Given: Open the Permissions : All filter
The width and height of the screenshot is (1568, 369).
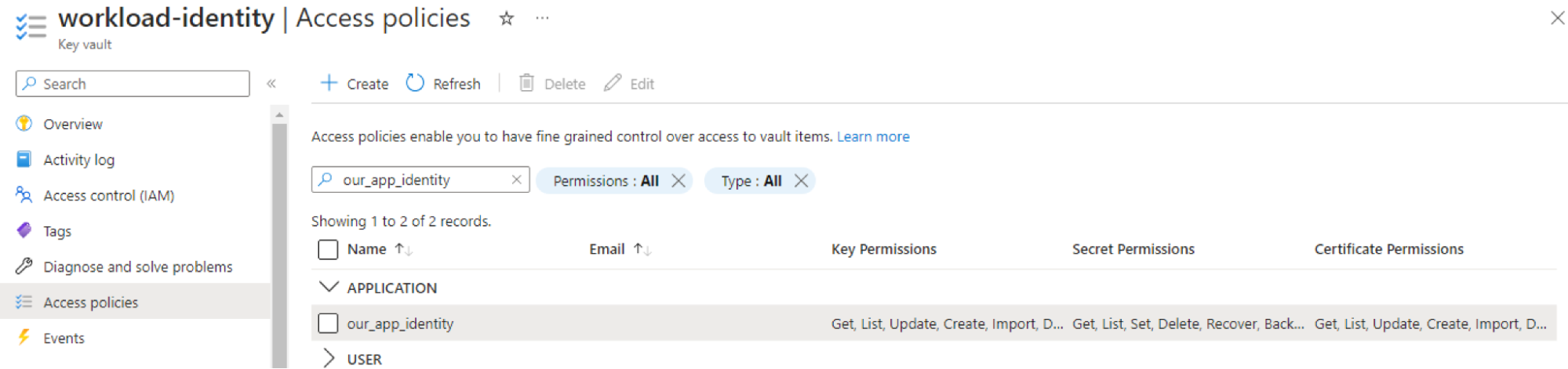Looking at the screenshot, I should point(605,181).
